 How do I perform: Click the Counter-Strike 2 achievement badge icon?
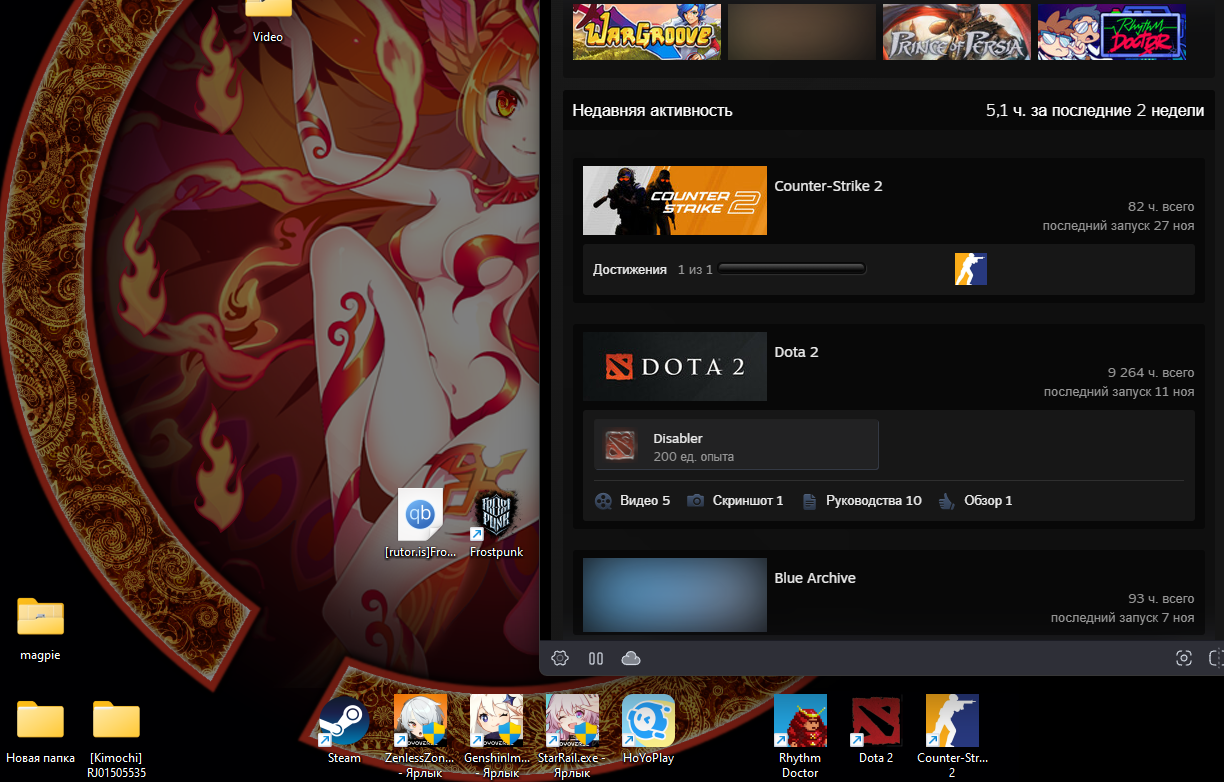[971, 269]
